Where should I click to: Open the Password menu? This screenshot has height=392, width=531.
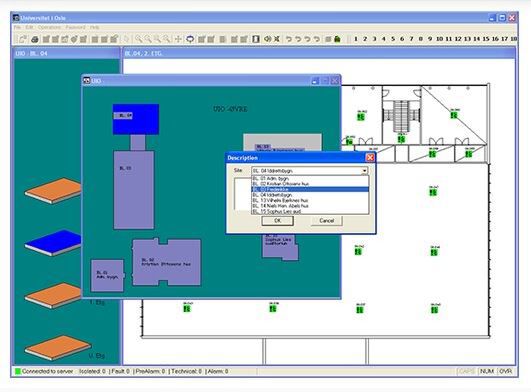(76, 27)
